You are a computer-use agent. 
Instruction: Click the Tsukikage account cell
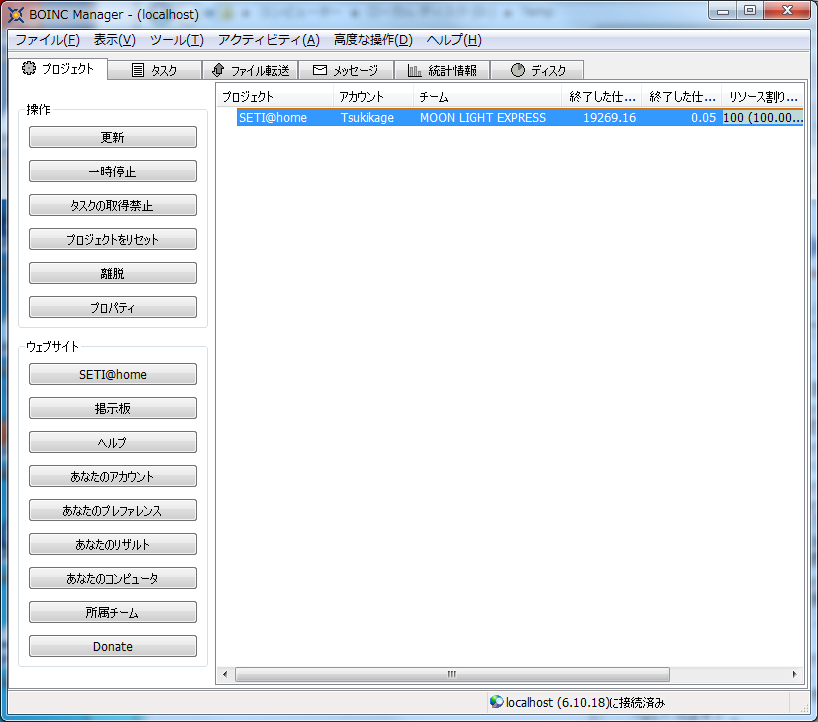pos(367,117)
